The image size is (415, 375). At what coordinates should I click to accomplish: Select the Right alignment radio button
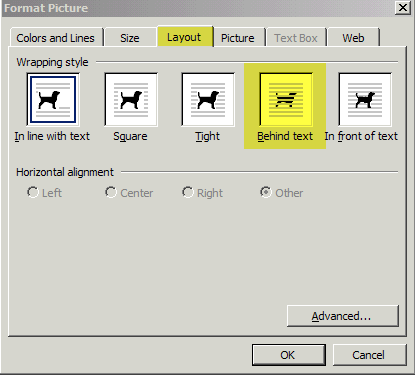tap(188, 192)
